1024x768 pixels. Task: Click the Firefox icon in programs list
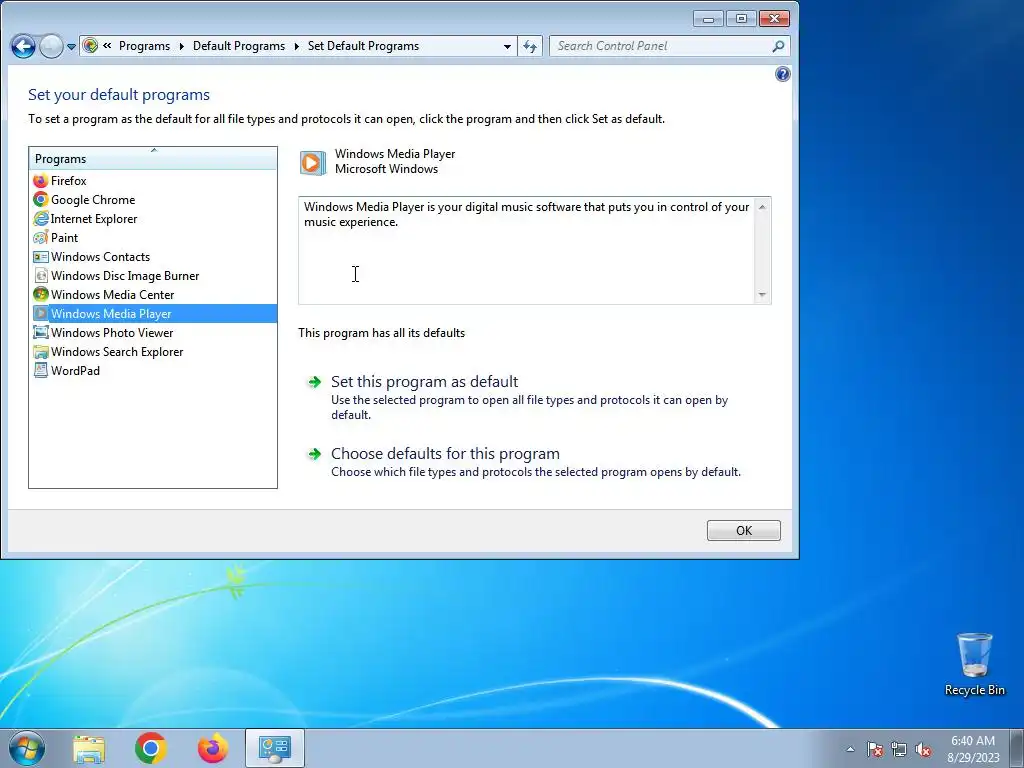(x=40, y=181)
